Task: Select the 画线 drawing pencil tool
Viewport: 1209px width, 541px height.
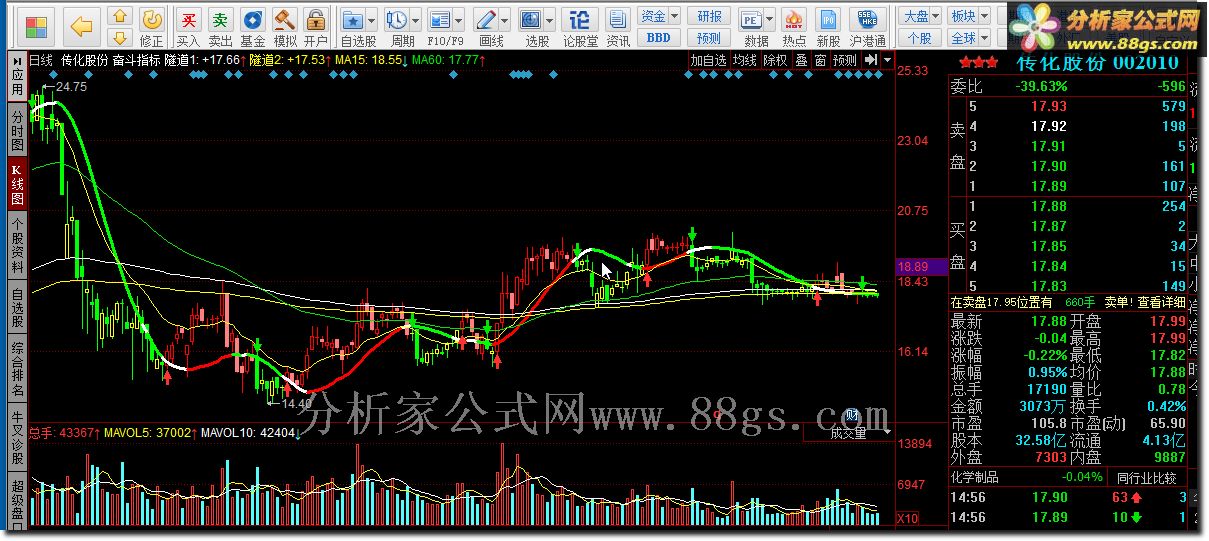Action: pos(486,20)
